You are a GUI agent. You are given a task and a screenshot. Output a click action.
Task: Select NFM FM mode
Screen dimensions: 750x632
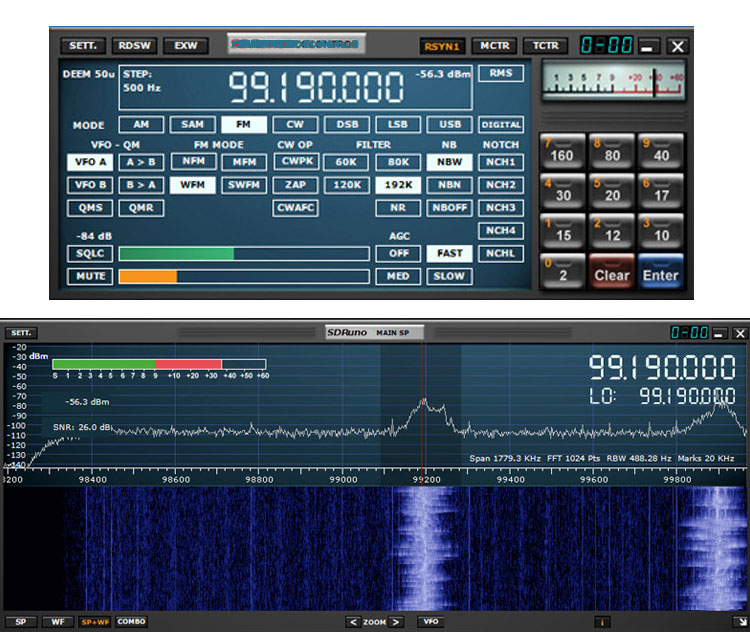[x=193, y=161]
